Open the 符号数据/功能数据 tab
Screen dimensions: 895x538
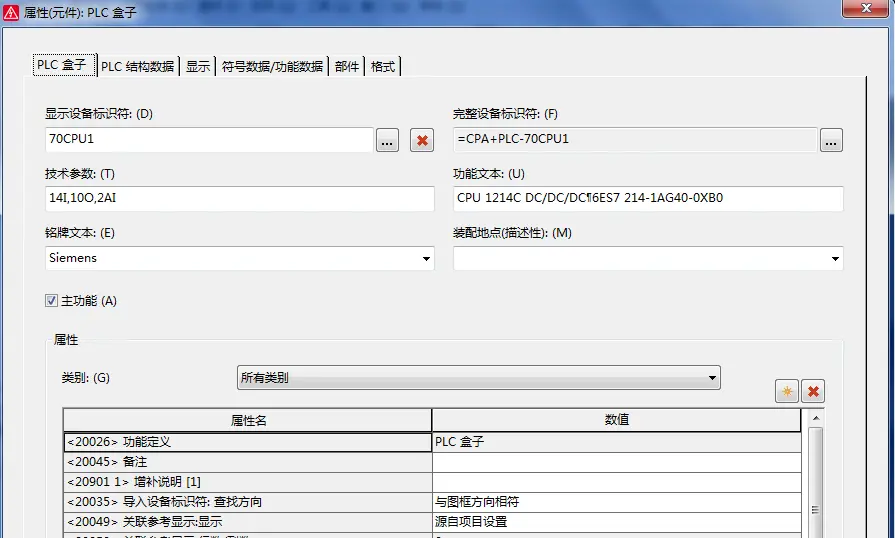(272, 66)
